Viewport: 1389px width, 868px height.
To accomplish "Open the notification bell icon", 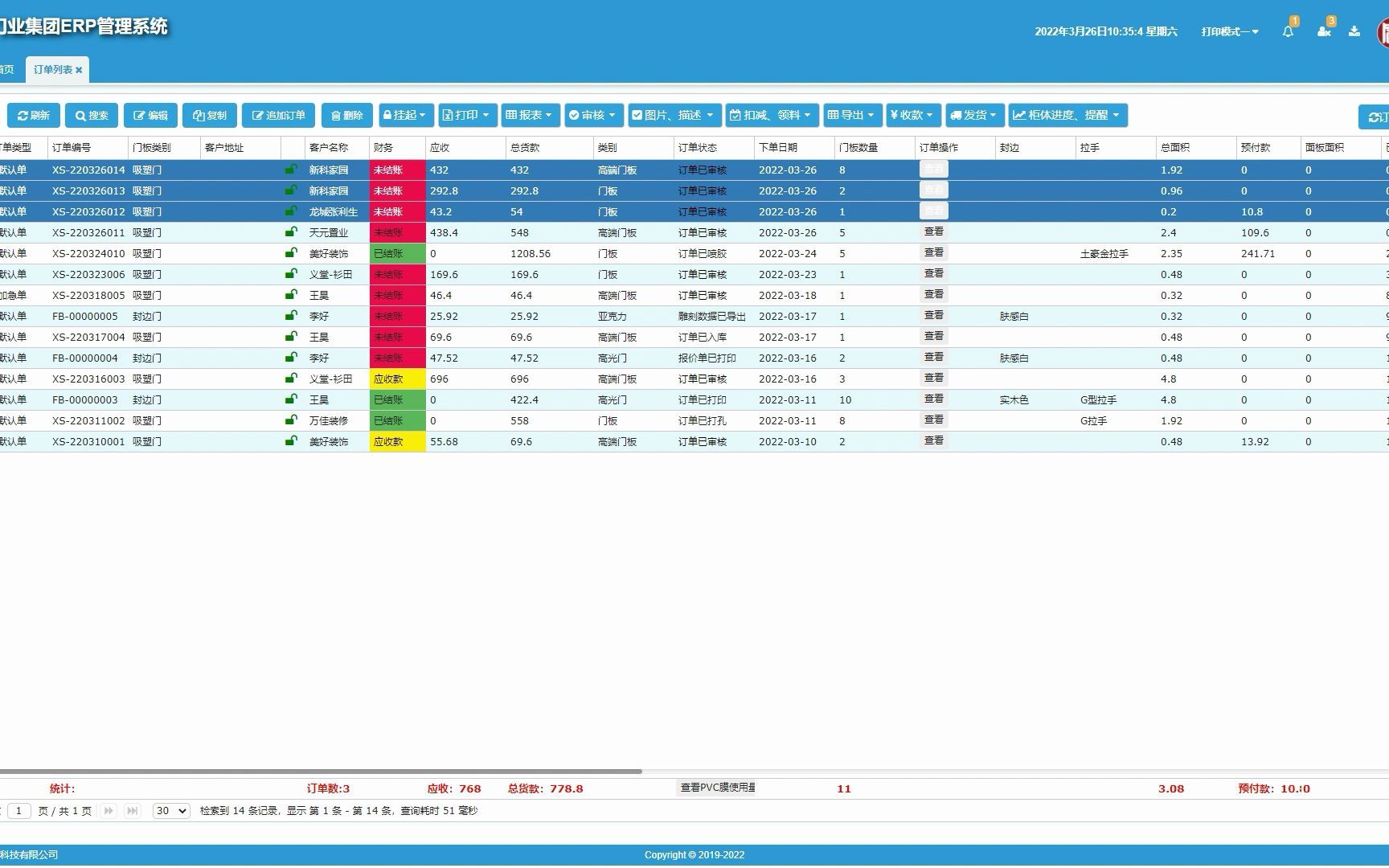I will [x=1288, y=31].
